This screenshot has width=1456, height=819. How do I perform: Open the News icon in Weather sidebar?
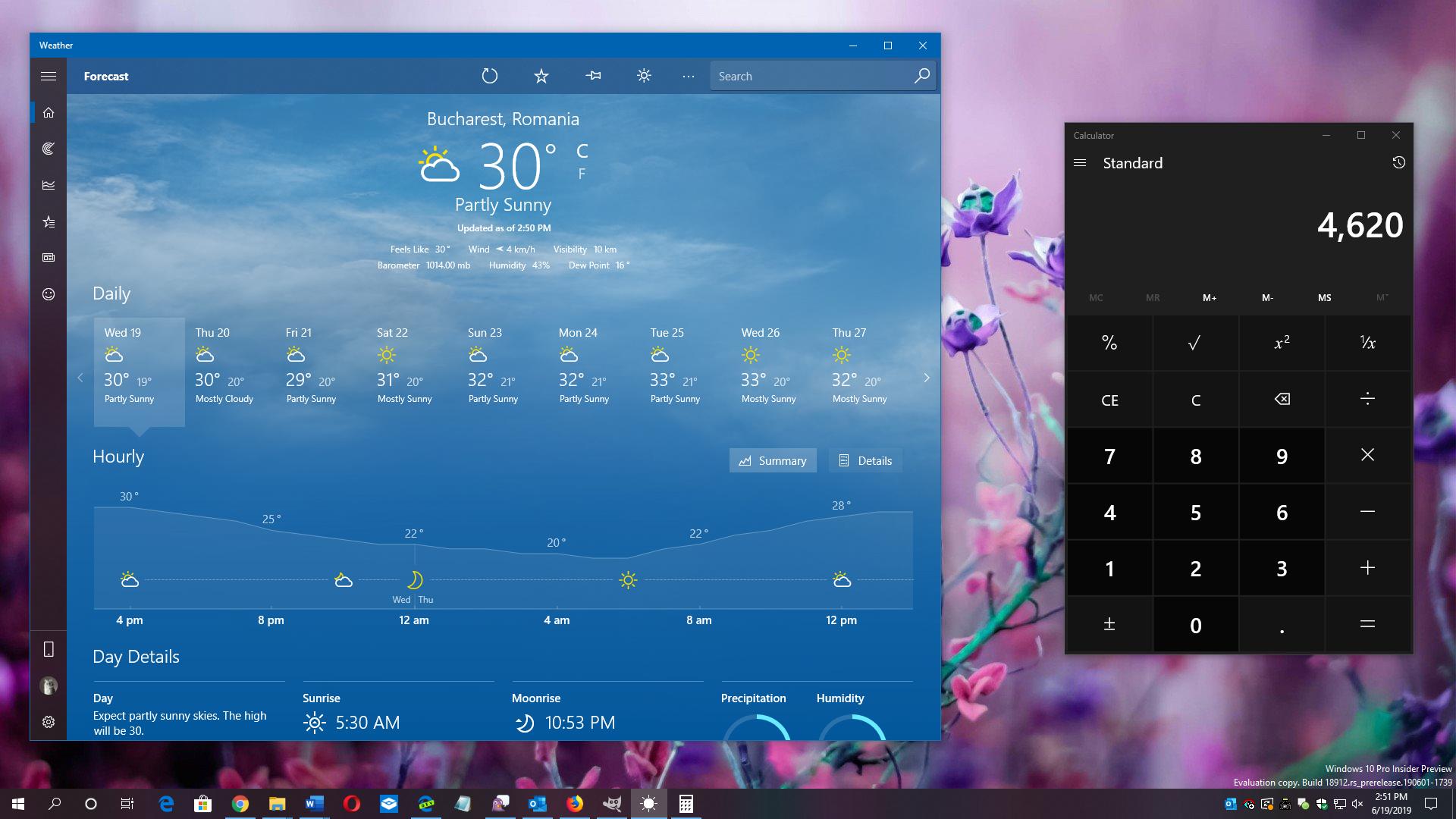click(x=49, y=258)
